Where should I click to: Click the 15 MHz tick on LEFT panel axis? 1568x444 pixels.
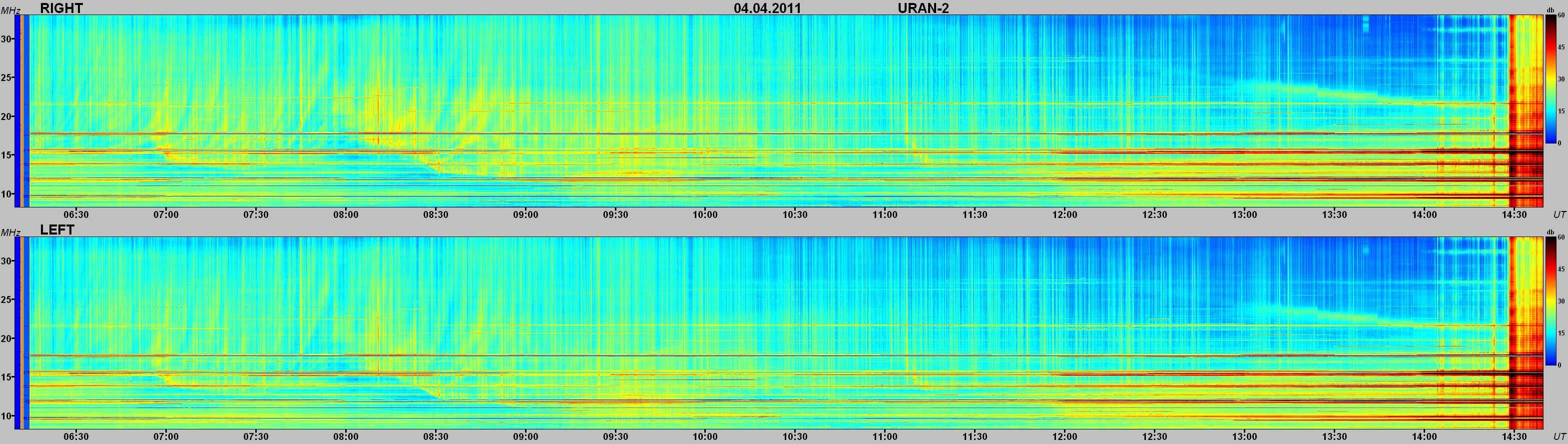6,377
